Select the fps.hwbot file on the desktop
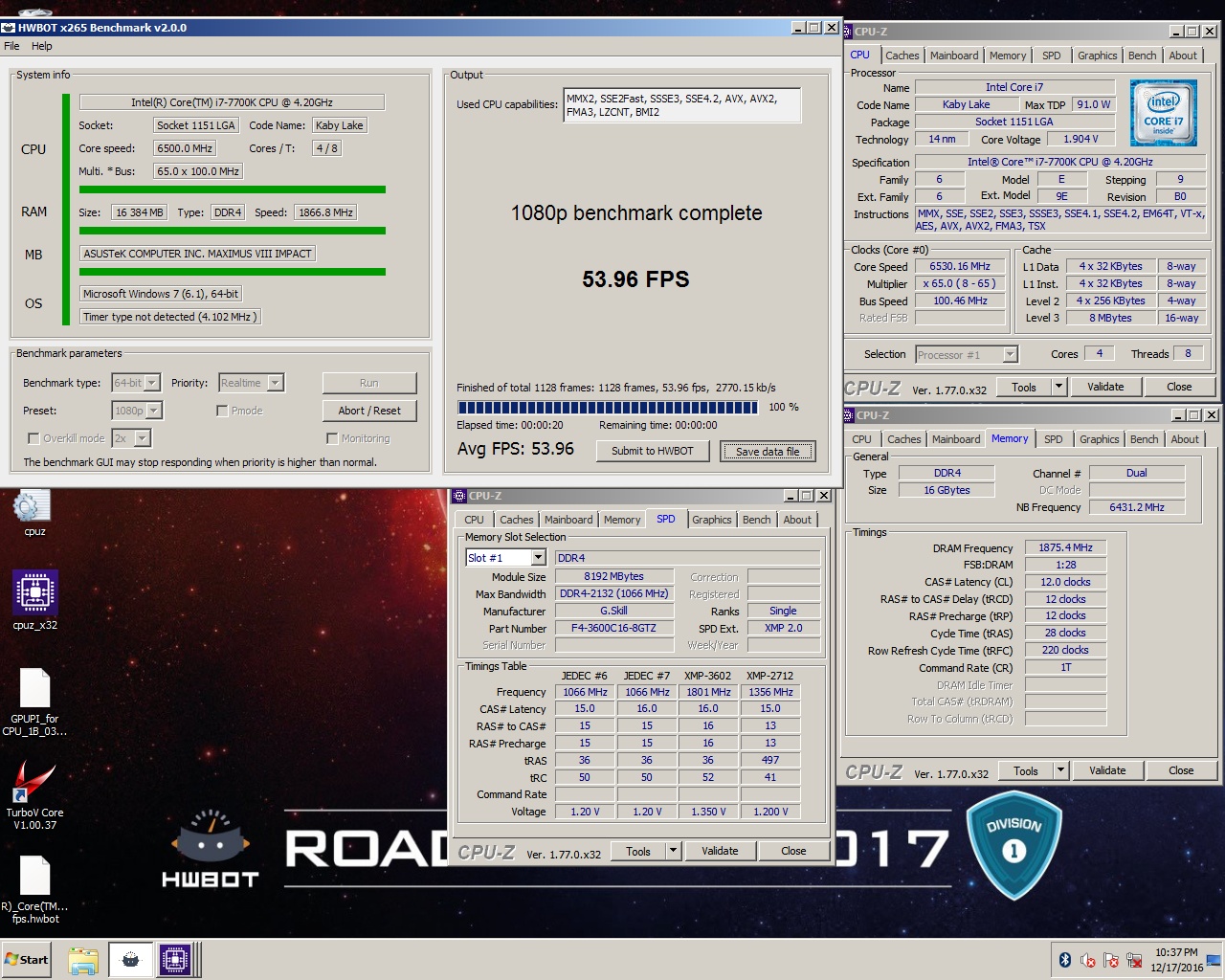The width and height of the screenshot is (1225, 980). click(34, 889)
